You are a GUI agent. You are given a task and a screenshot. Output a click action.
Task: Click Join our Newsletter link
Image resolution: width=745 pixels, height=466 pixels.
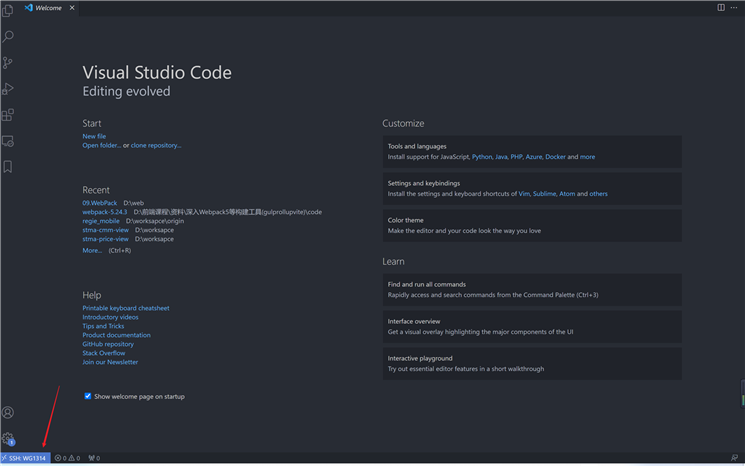110,362
